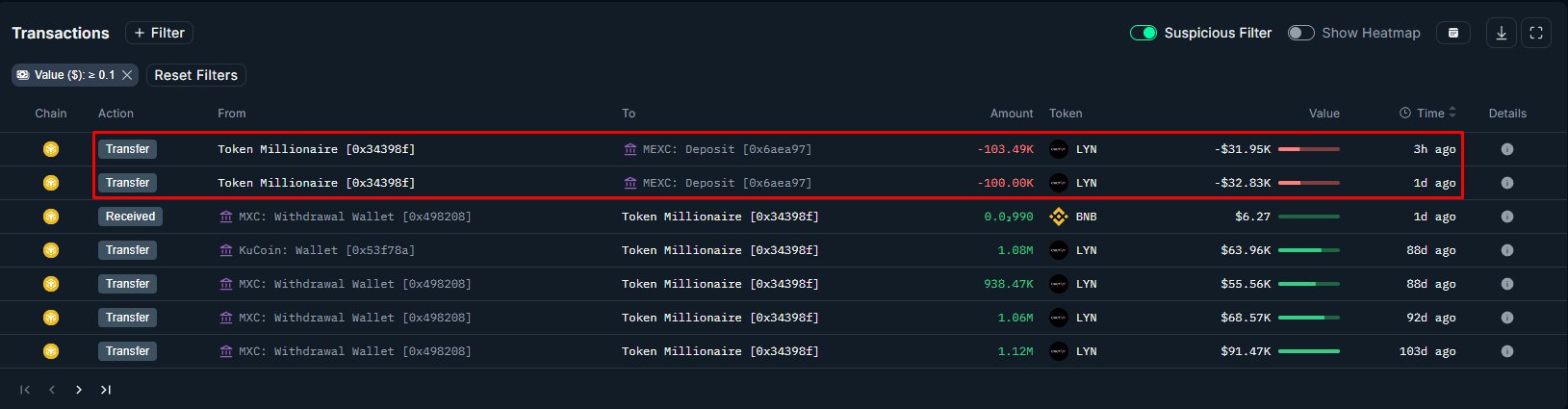Click value bar of the $91.47K row
Screen dimensions: 1568x409
[x=1308, y=351]
